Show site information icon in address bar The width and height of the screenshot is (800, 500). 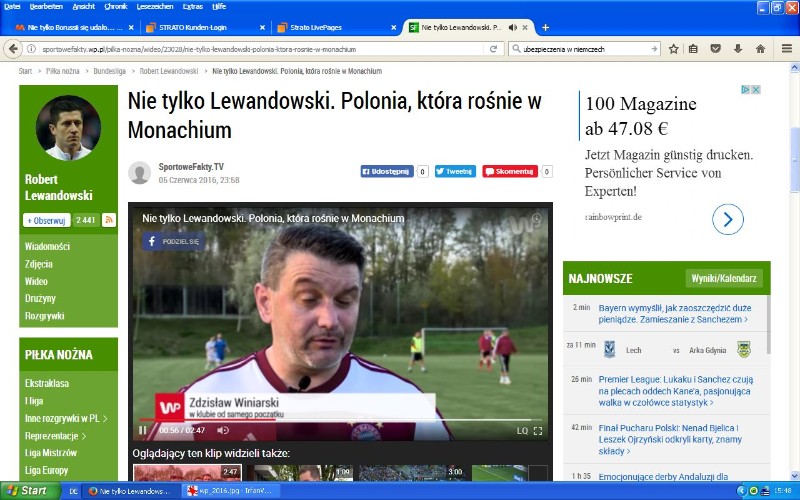[31, 49]
